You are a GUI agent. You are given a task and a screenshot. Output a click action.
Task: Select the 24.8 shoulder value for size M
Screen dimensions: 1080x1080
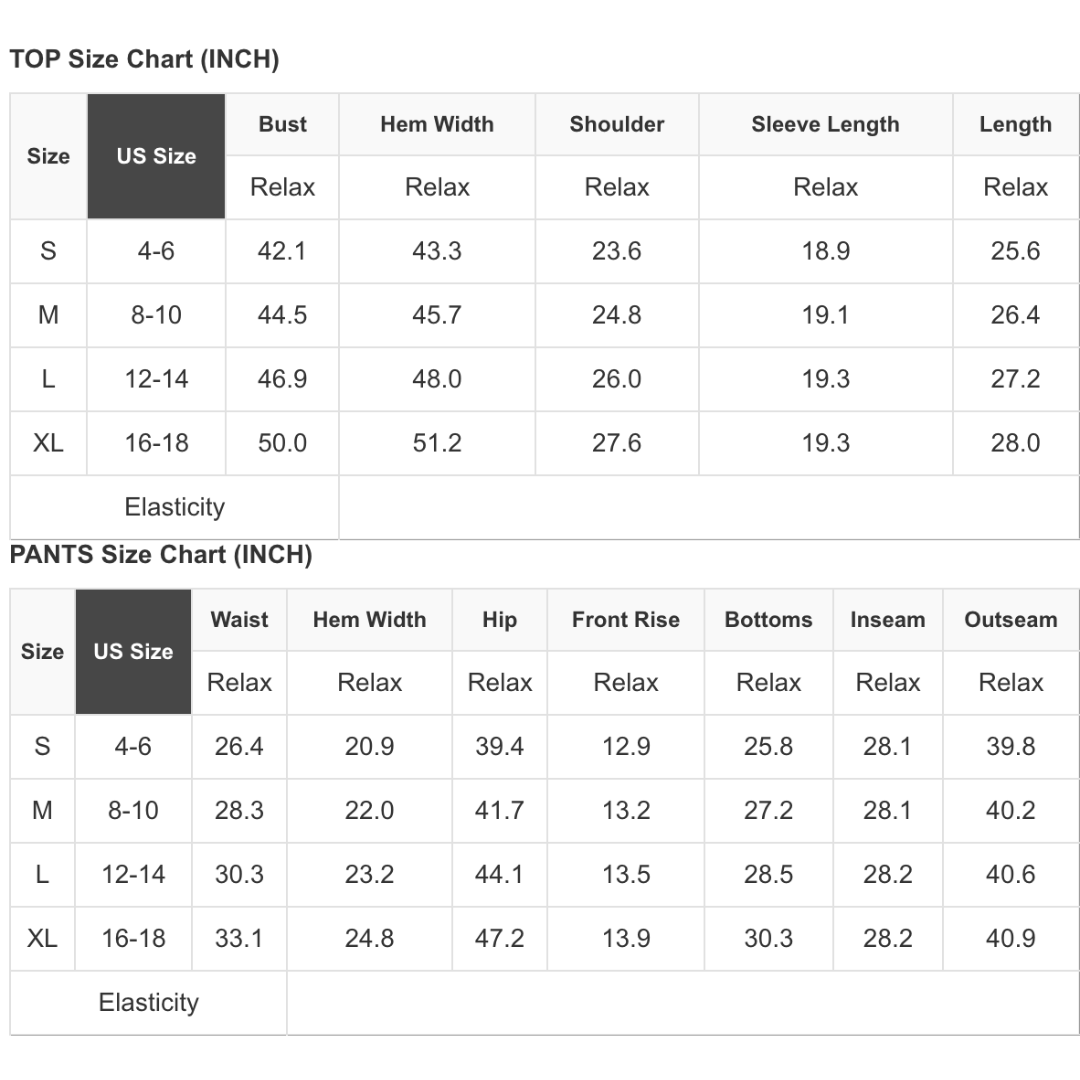616,315
